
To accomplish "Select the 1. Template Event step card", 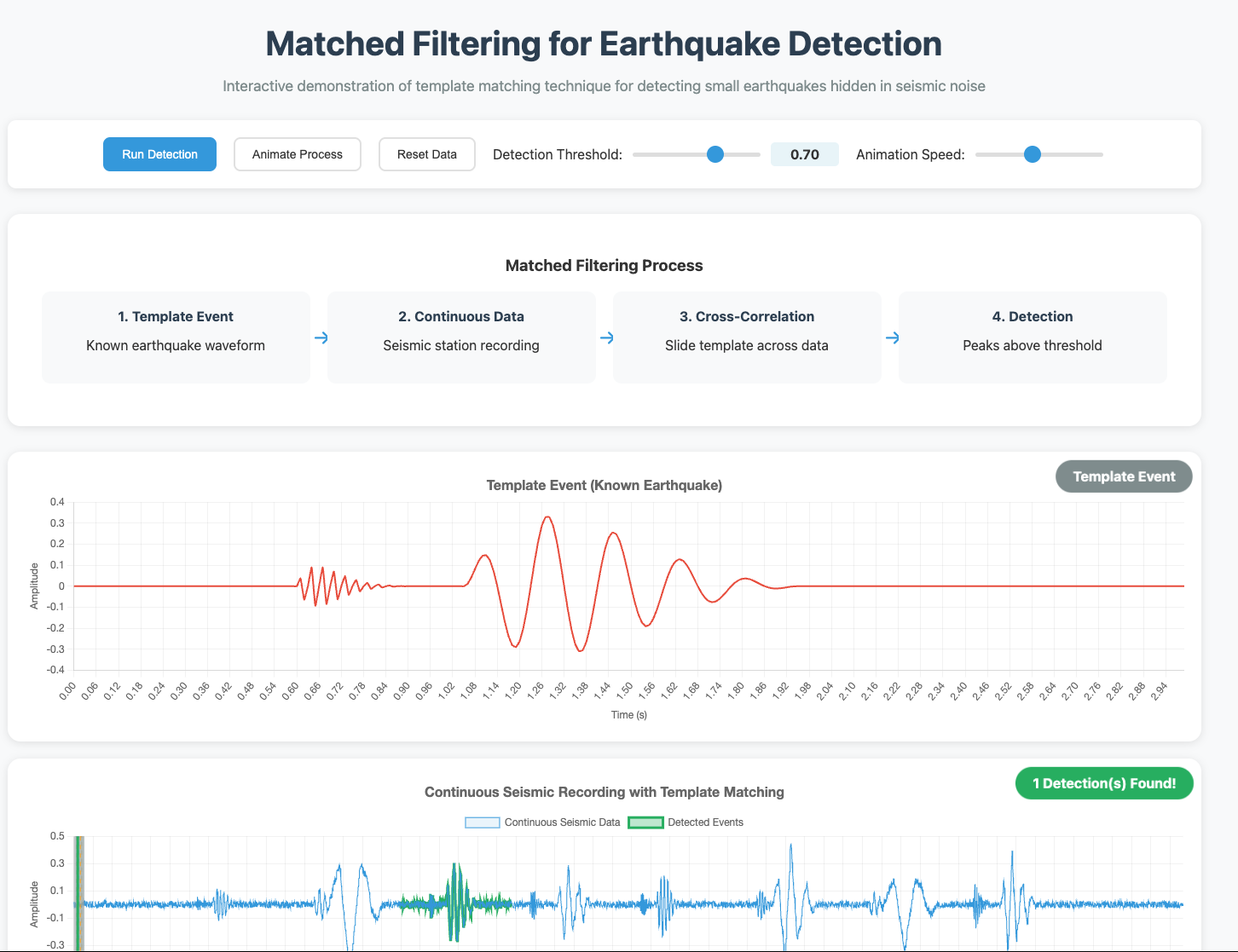I will (176, 337).
